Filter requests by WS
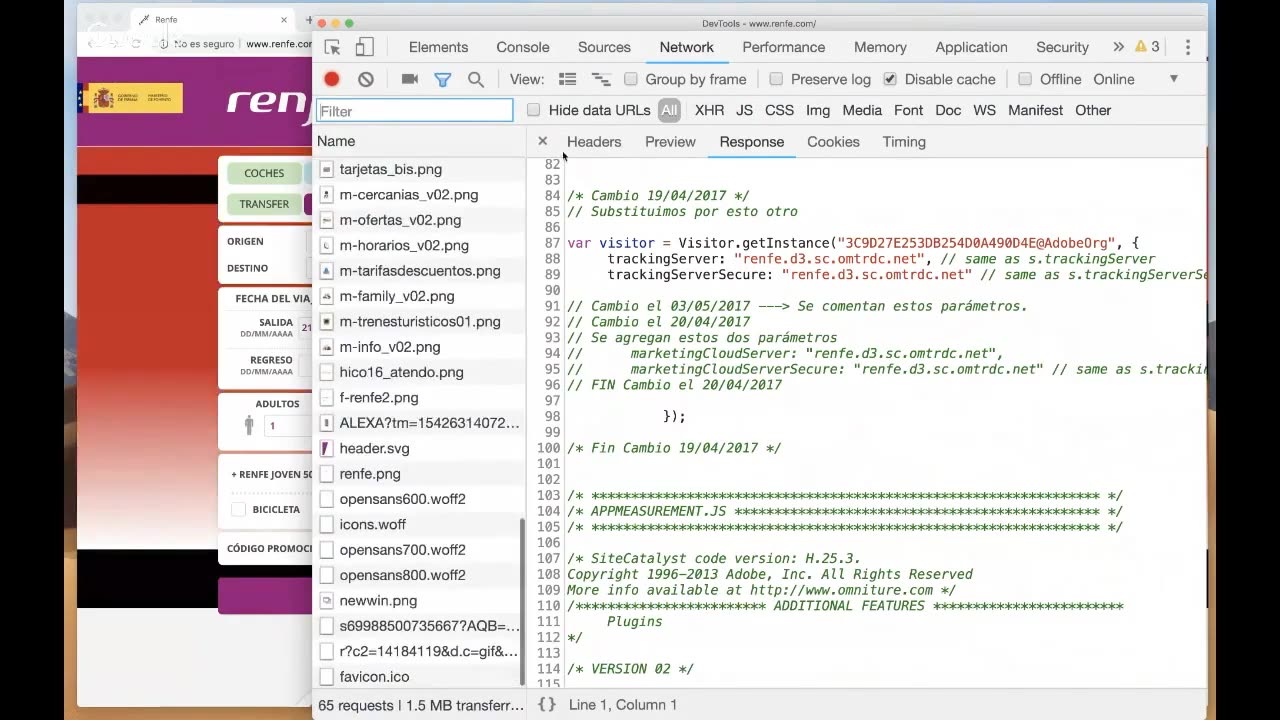The height and width of the screenshot is (720, 1280). point(985,110)
